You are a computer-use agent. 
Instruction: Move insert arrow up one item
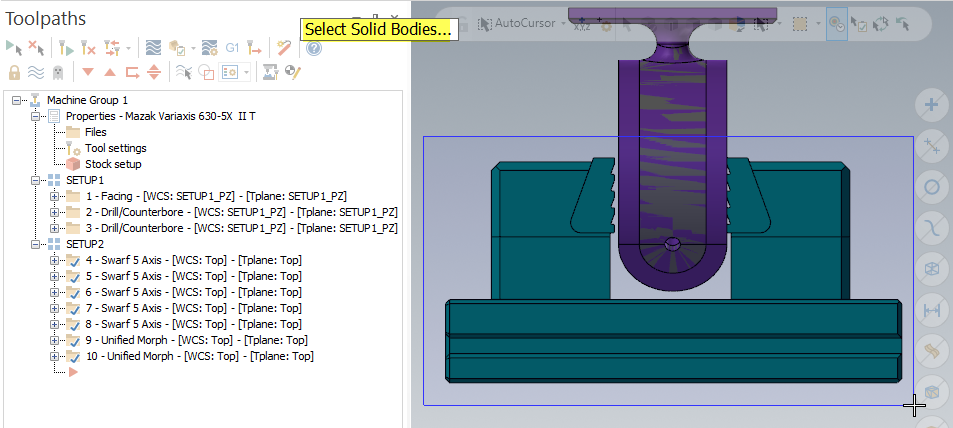point(110,72)
